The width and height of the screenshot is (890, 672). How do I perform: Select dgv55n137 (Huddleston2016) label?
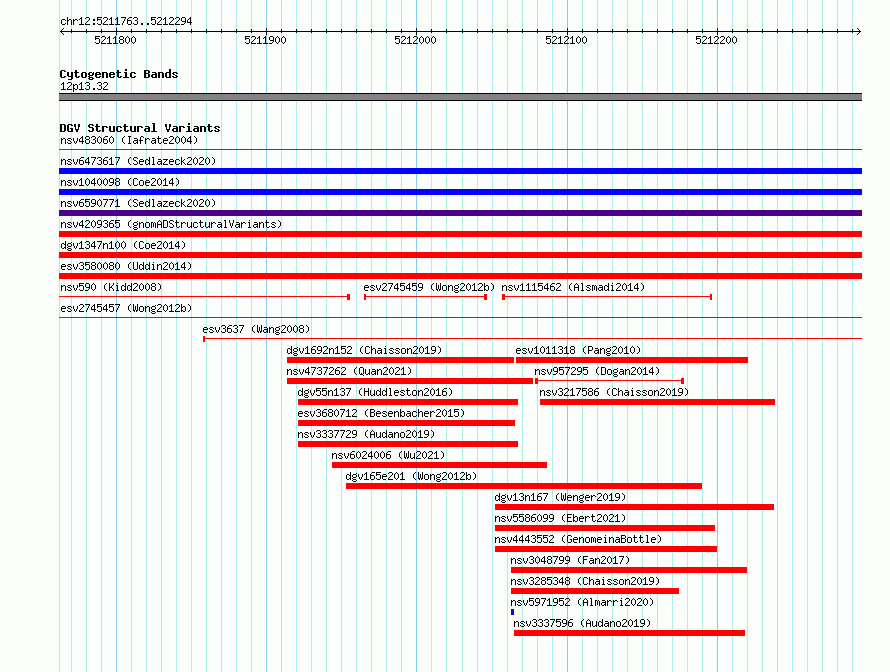point(375,392)
